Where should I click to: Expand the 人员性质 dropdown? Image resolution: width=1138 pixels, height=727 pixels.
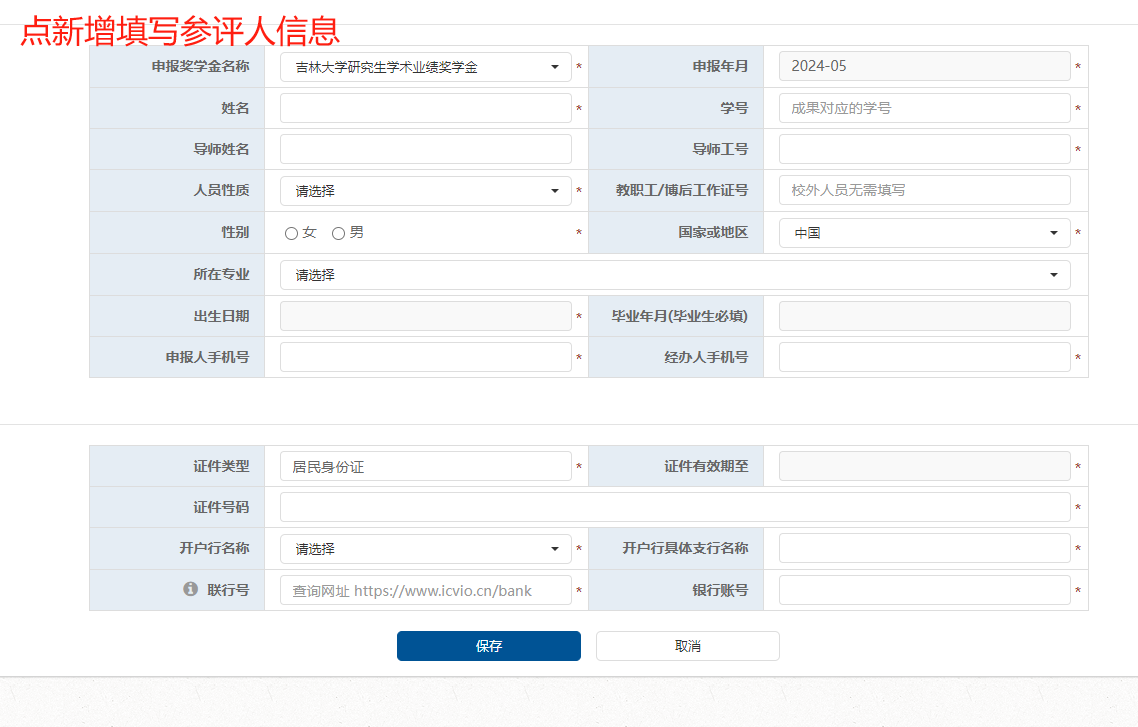pyautogui.click(x=425, y=191)
